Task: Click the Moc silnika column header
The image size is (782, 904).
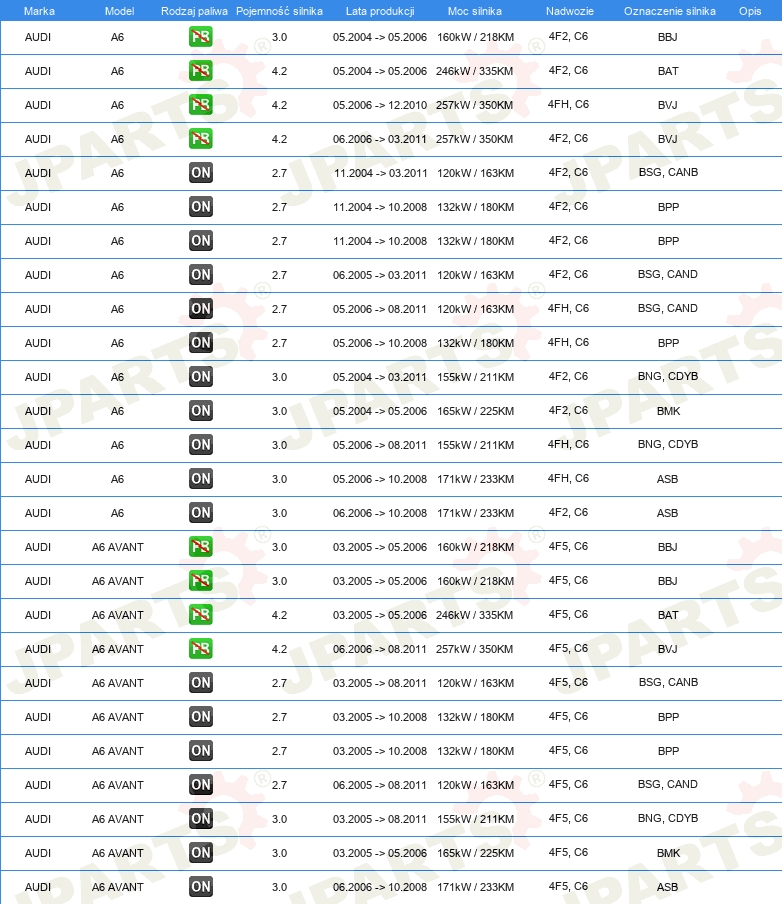Action: tap(475, 11)
